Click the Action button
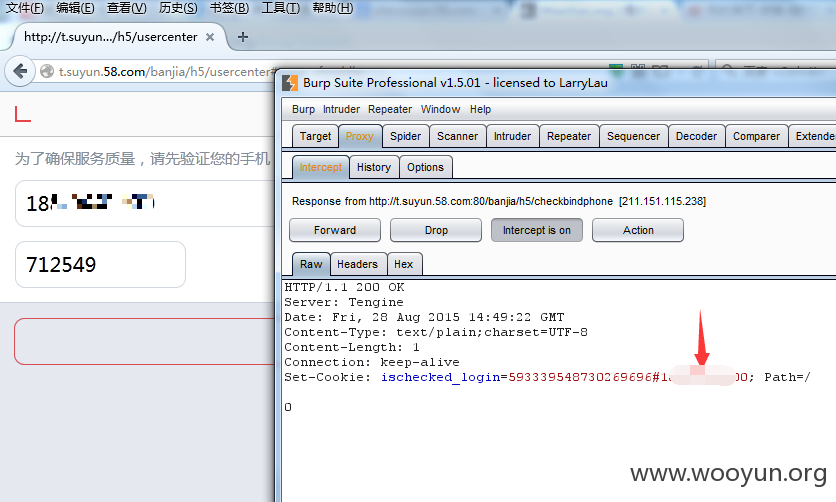 click(638, 230)
